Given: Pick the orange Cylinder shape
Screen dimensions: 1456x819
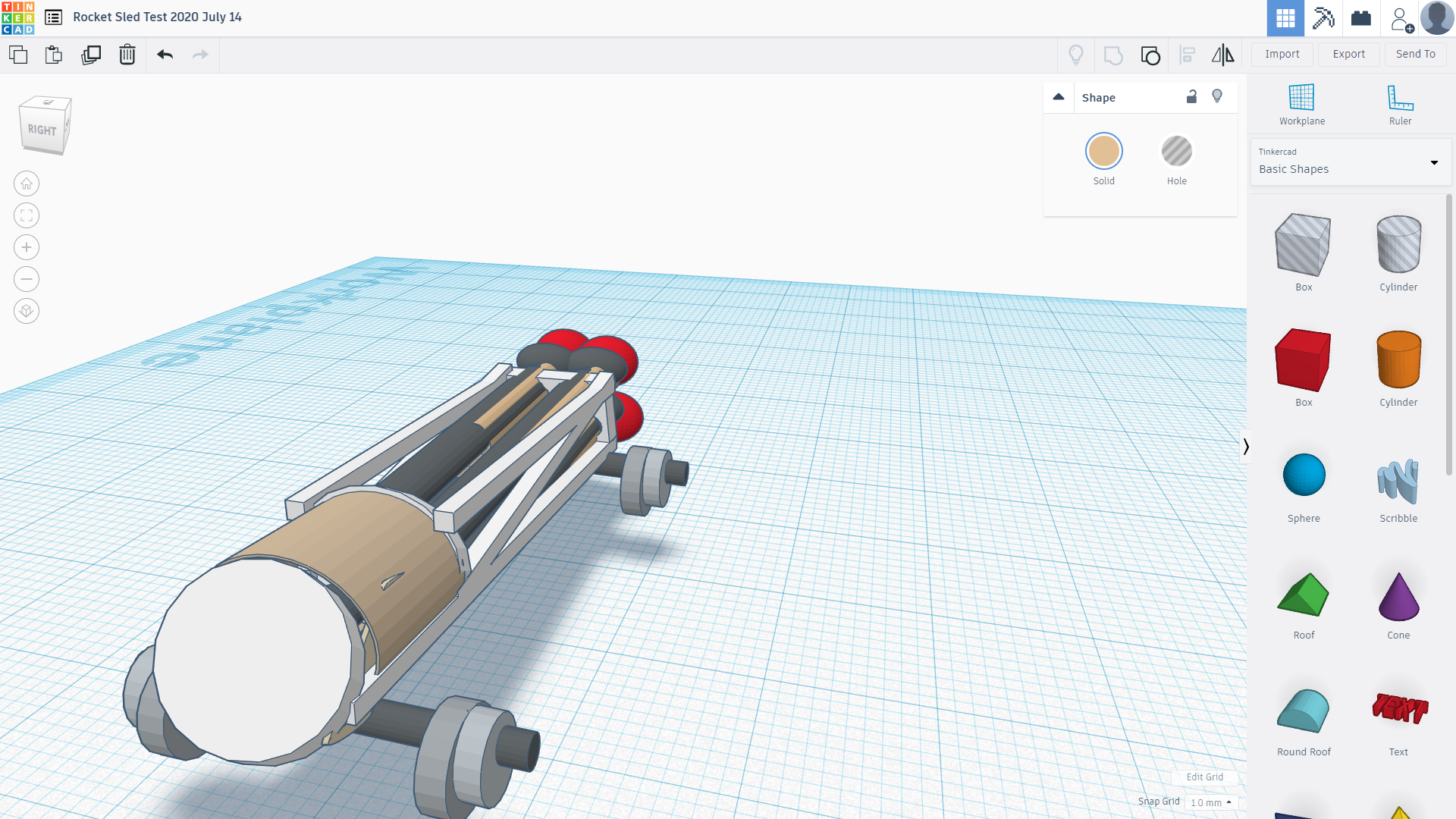Looking at the screenshot, I should (x=1398, y=359).
